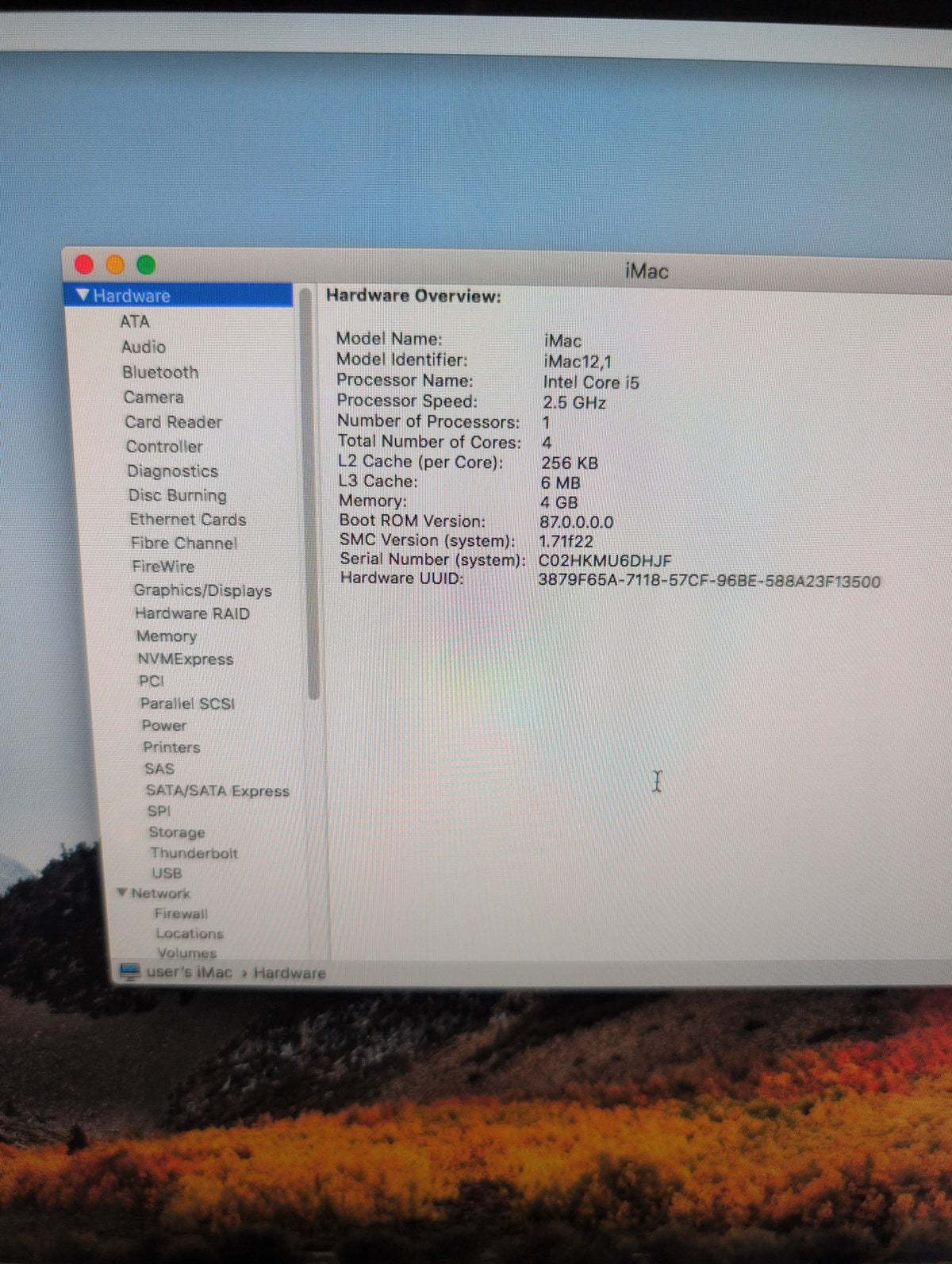952x1264 pixels.
Task: Click the Boot ROM Version 87.0.0.0.0
Action: [577, 522]
